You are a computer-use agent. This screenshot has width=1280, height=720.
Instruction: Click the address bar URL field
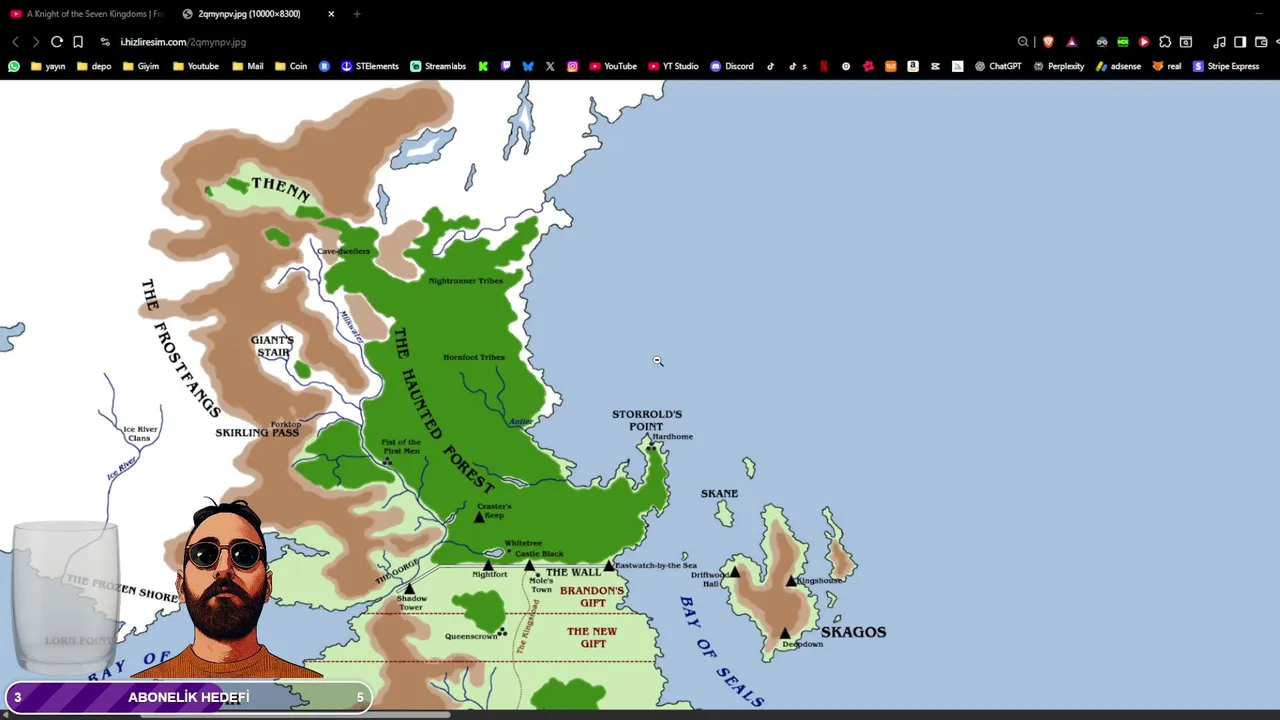click(x=560, y=42)
